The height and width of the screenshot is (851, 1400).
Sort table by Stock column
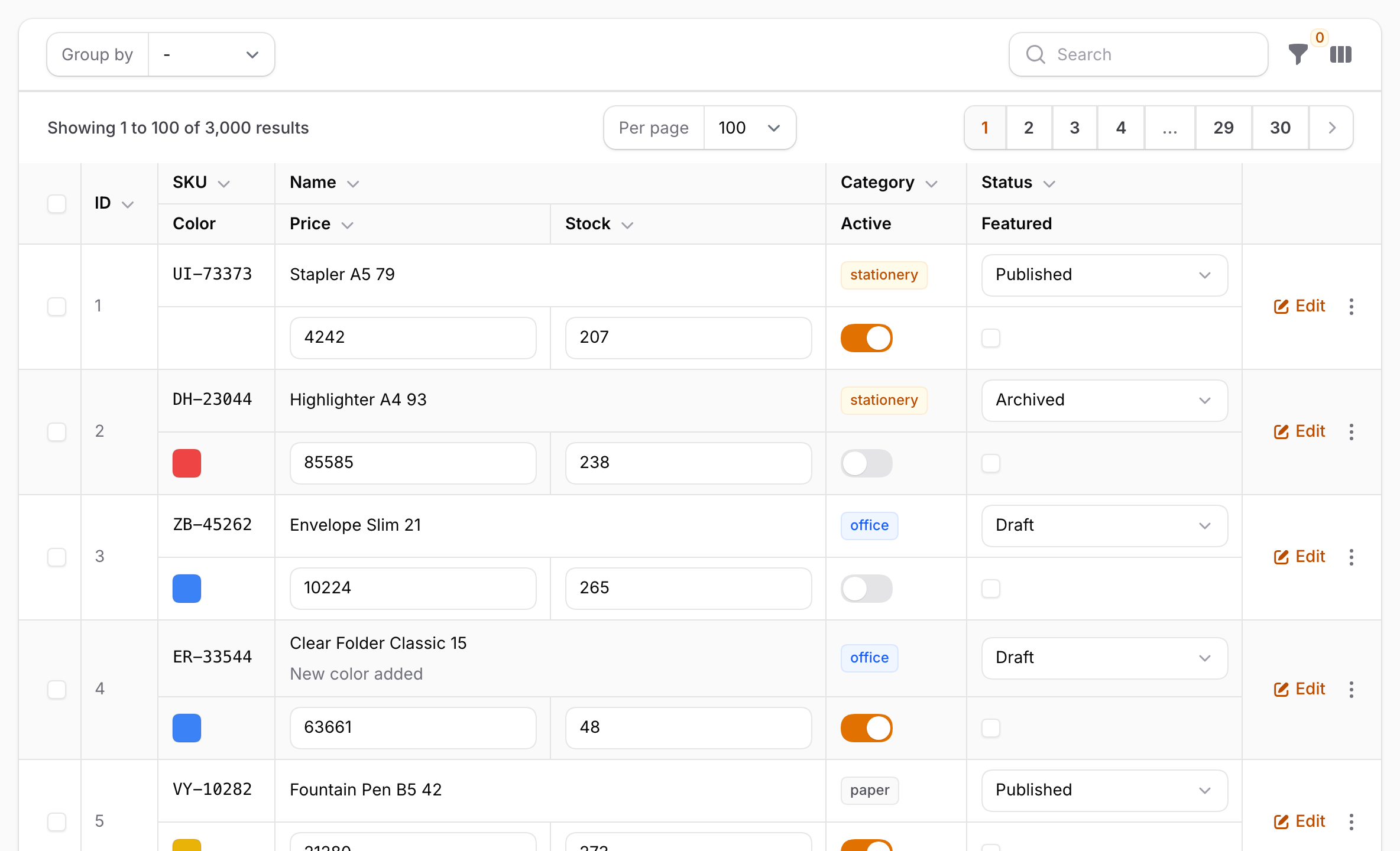click(x=599, y=224)
